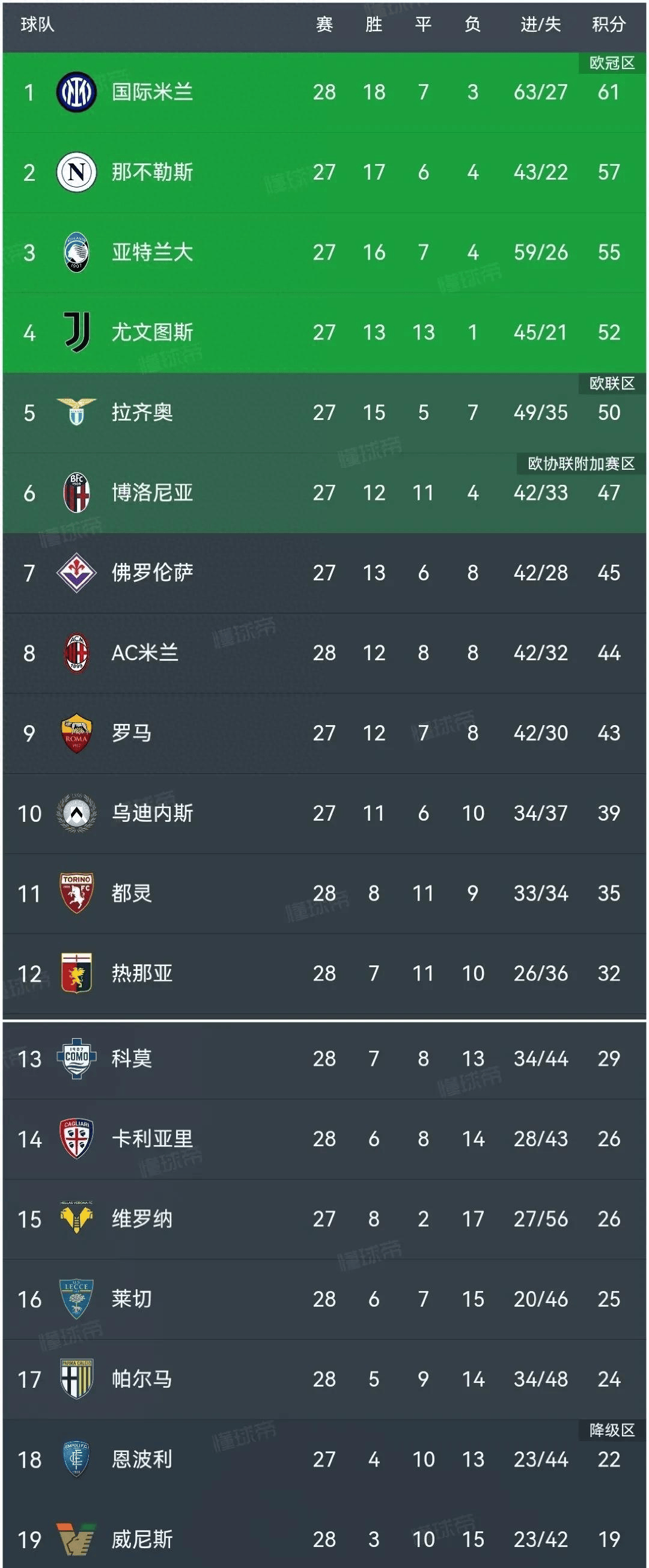Open team page for 国际米兰
Viewport: 649px width, 1568px height.
[152, 93]
